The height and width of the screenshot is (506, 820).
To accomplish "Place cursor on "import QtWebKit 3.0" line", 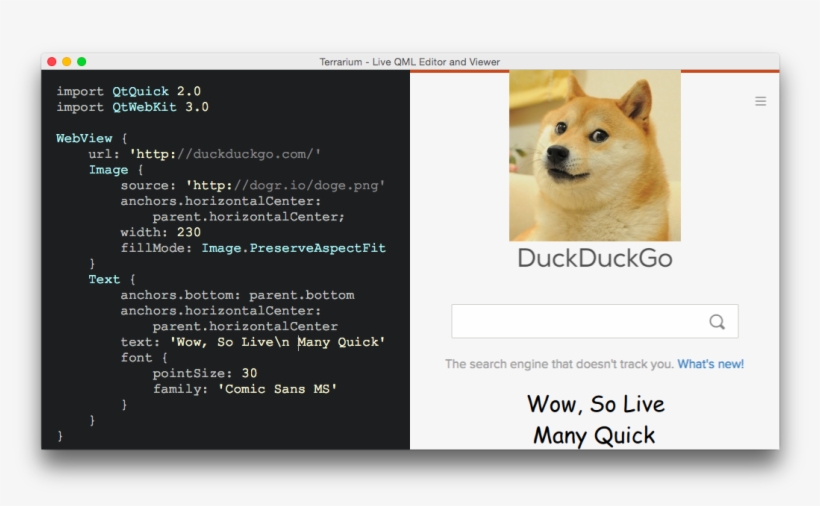I will tap(132, 107).
